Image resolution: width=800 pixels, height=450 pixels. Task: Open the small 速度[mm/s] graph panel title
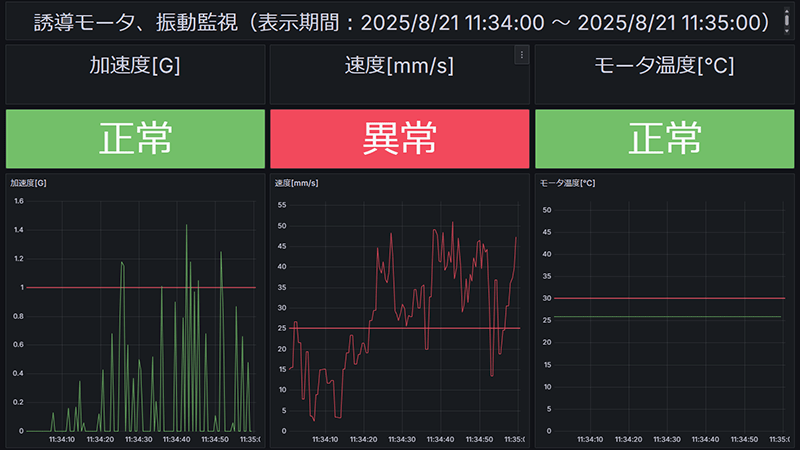[296, 183]
